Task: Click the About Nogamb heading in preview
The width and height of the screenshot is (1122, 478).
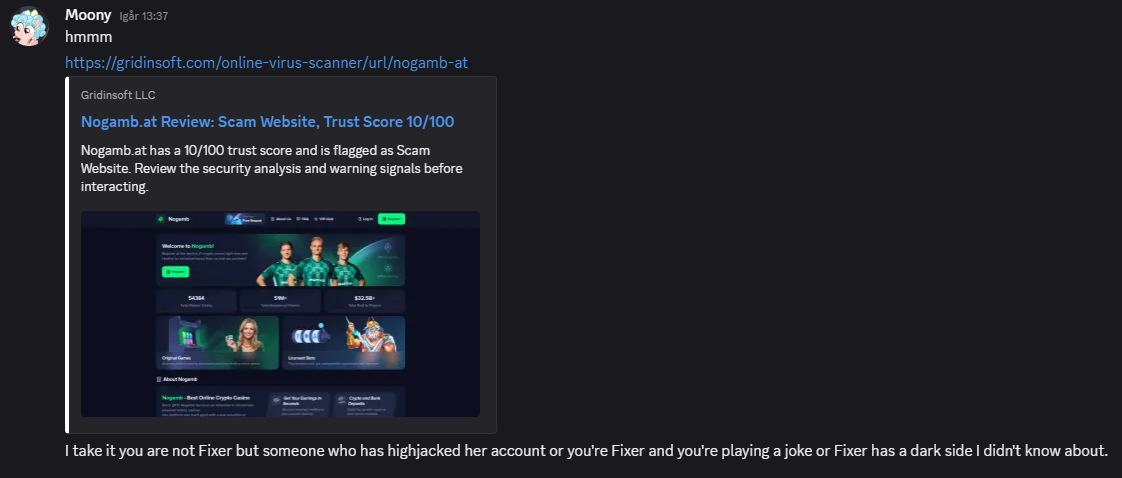Action: [177, 379]
